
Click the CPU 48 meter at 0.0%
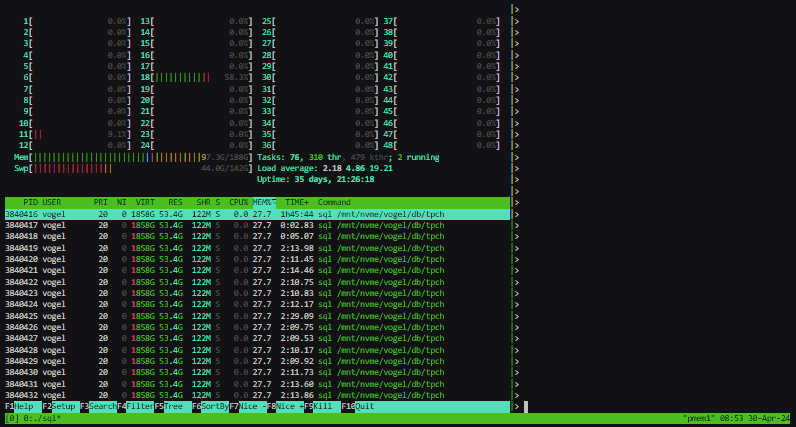(442, 146)
